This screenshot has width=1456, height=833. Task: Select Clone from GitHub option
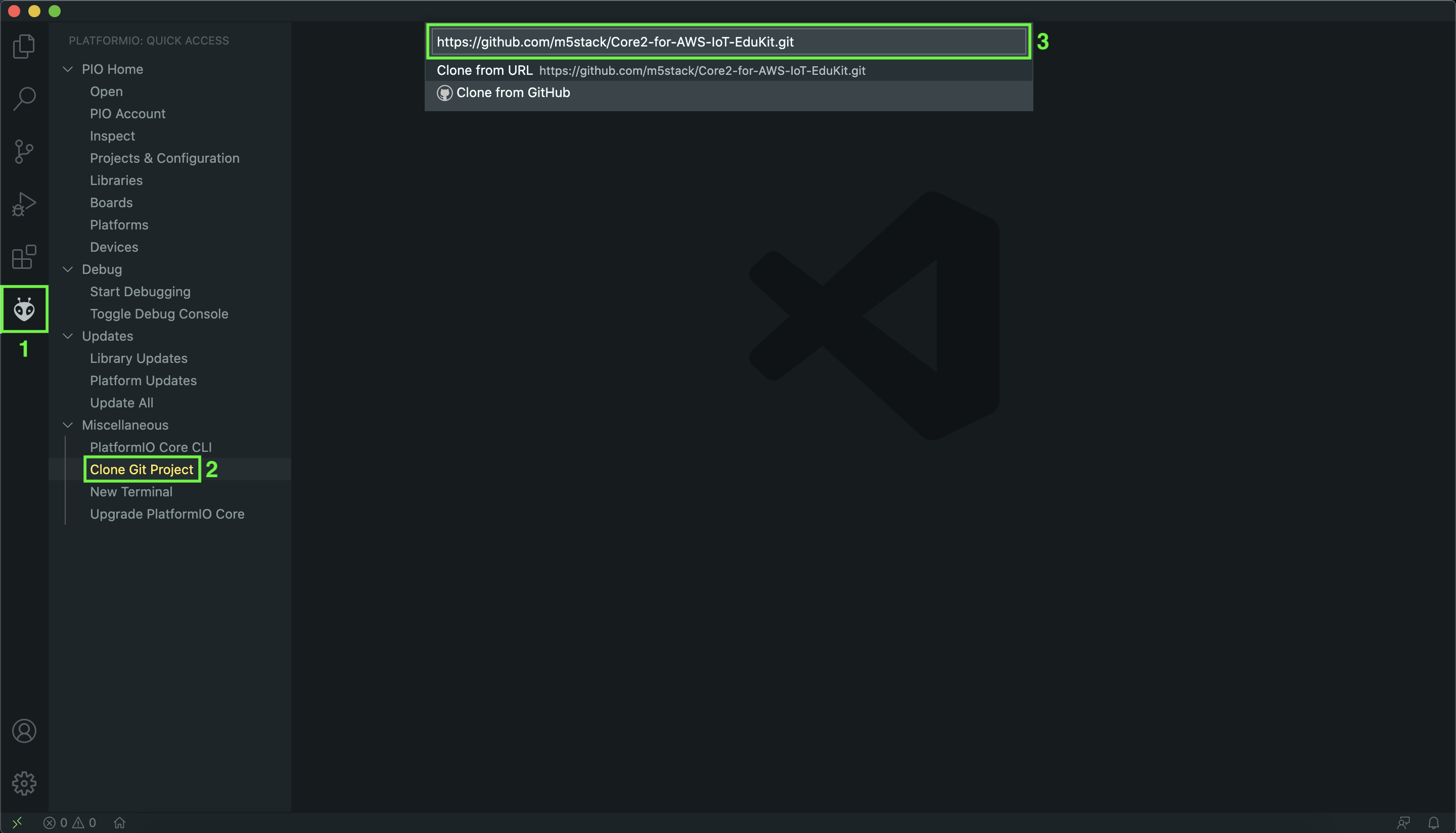coord(513,92)
